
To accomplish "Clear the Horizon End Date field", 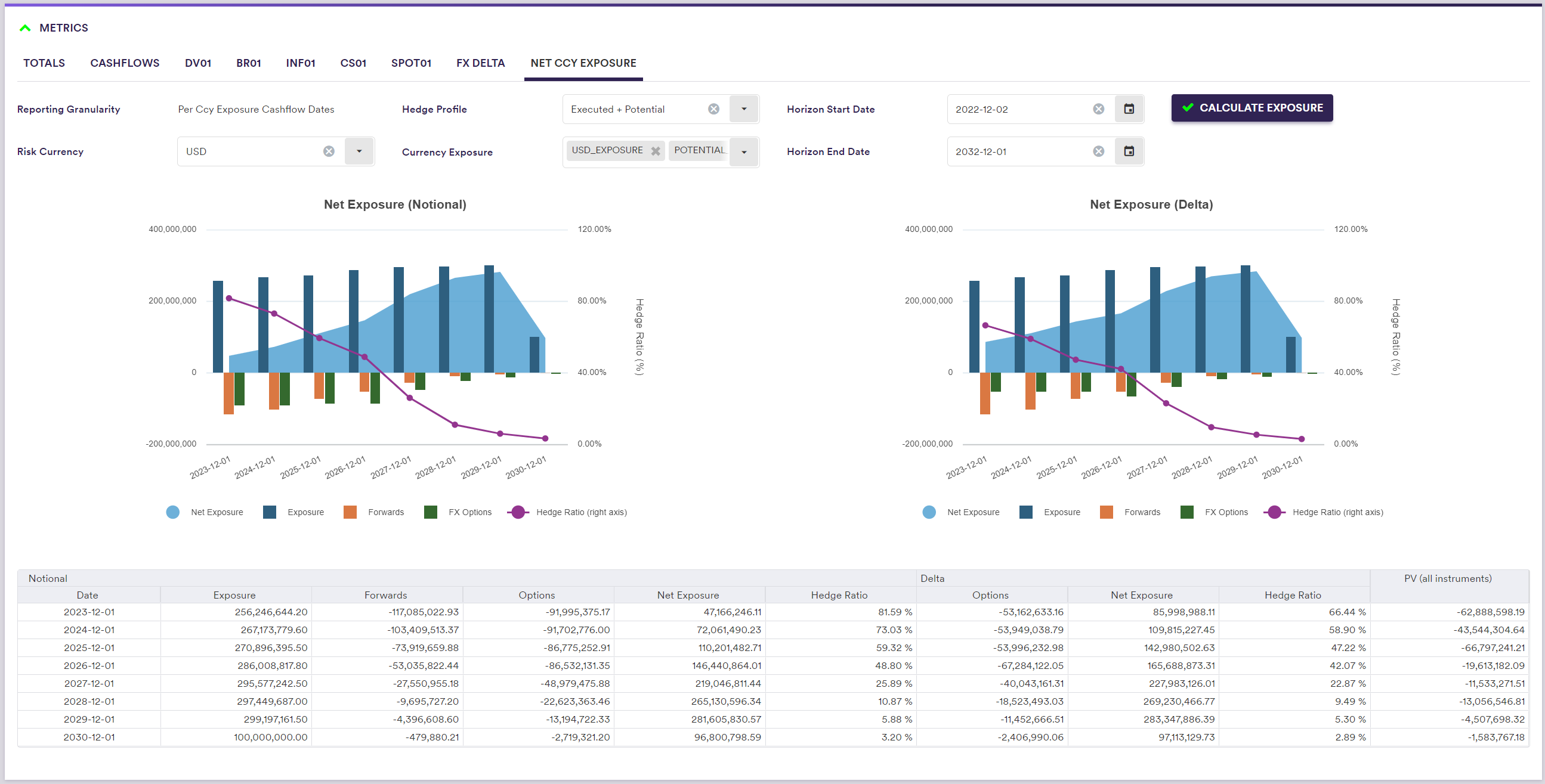I will [x=1098, y=151].
